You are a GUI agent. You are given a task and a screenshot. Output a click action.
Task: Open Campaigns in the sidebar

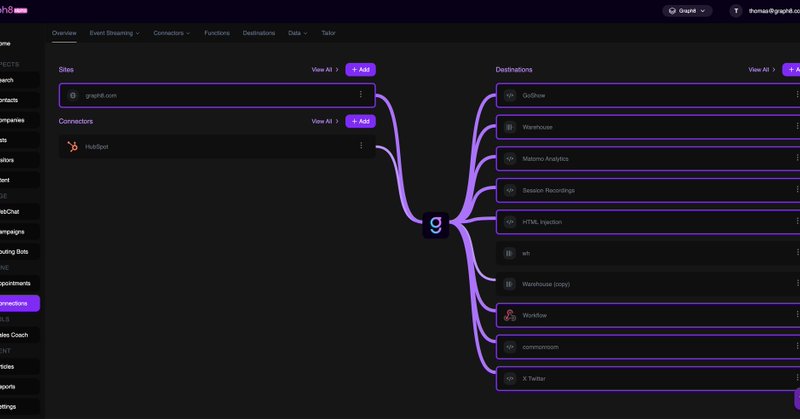19,232
